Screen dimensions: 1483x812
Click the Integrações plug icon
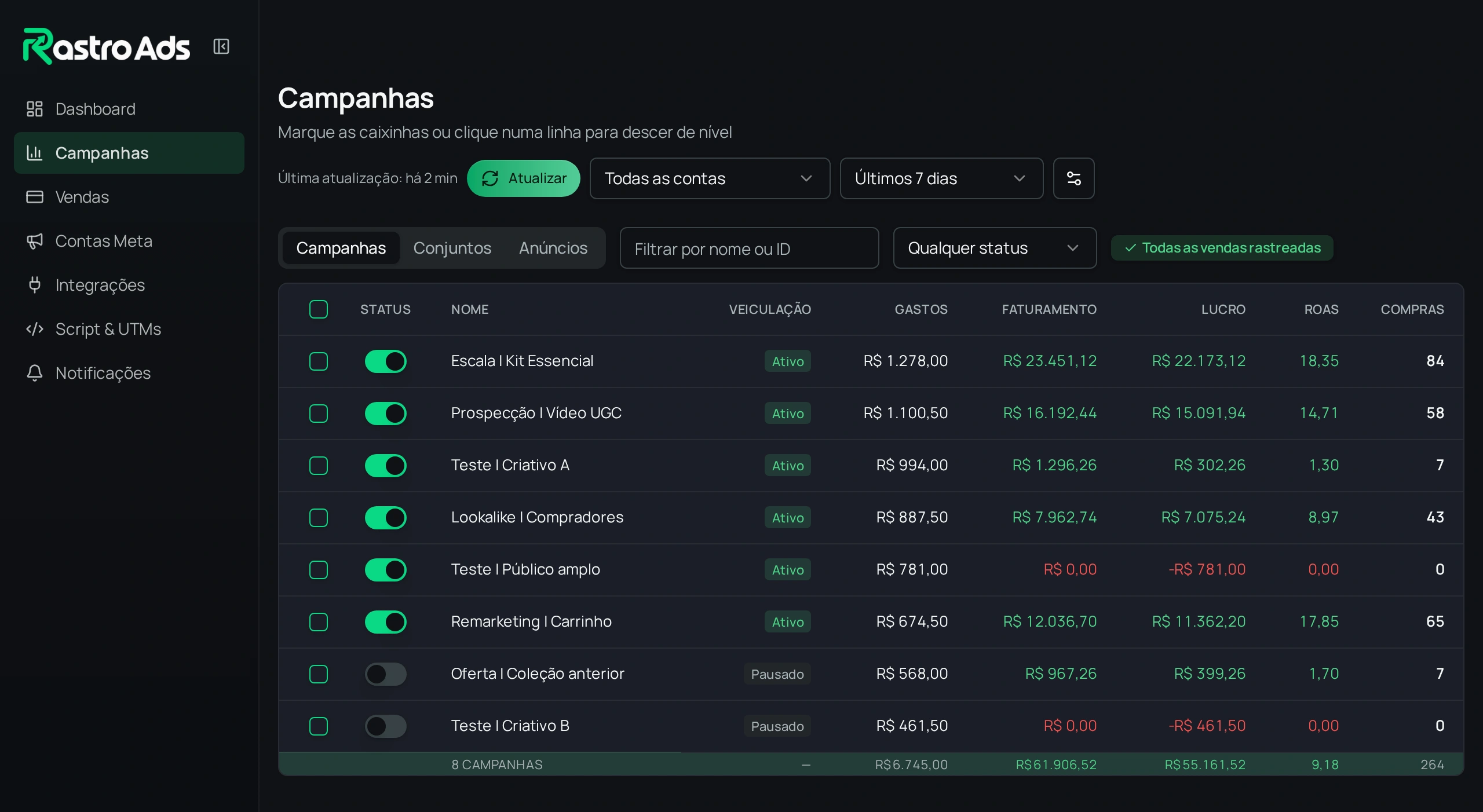click(35, 285)
